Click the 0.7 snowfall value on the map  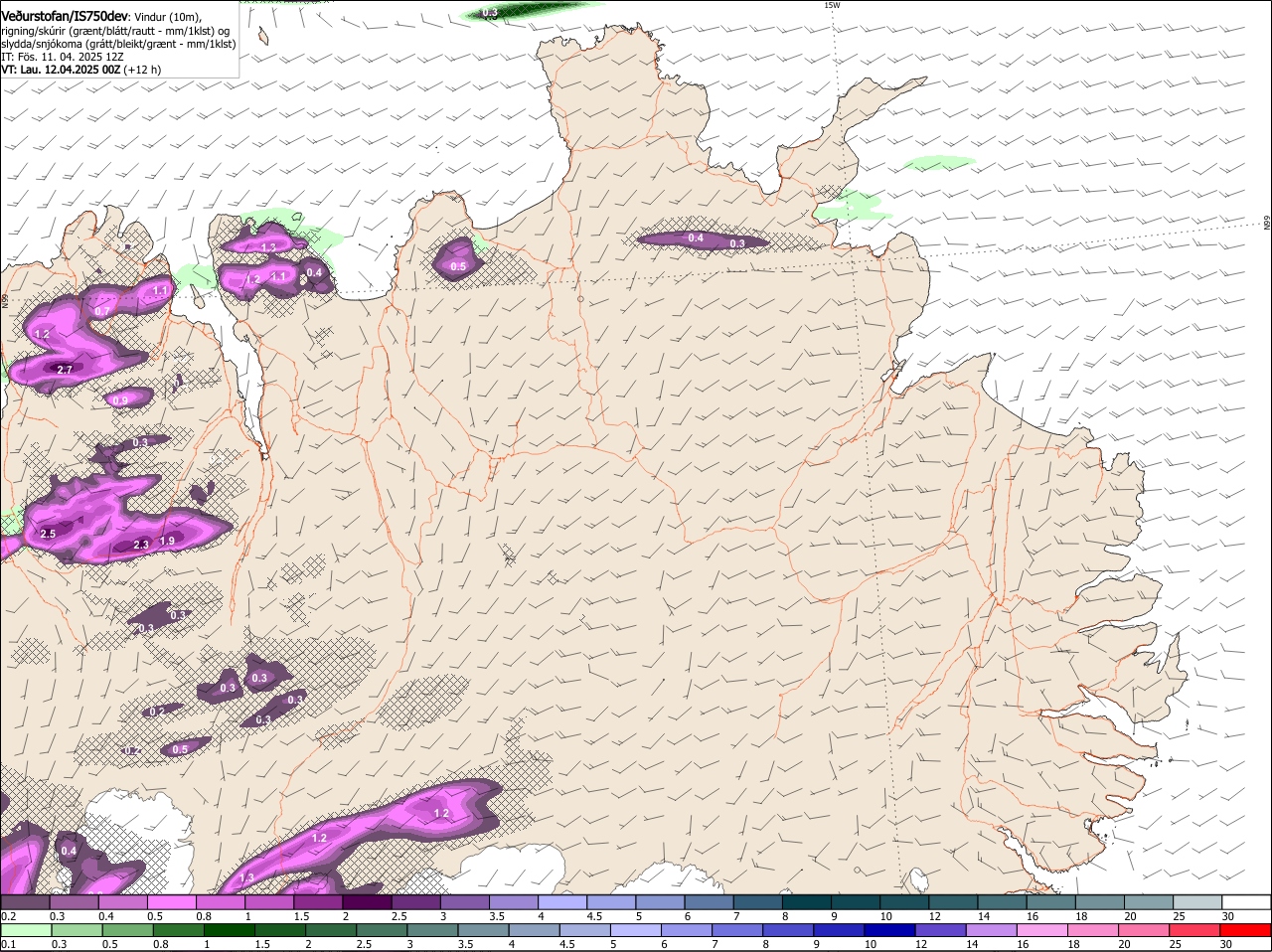coord(102,311)
